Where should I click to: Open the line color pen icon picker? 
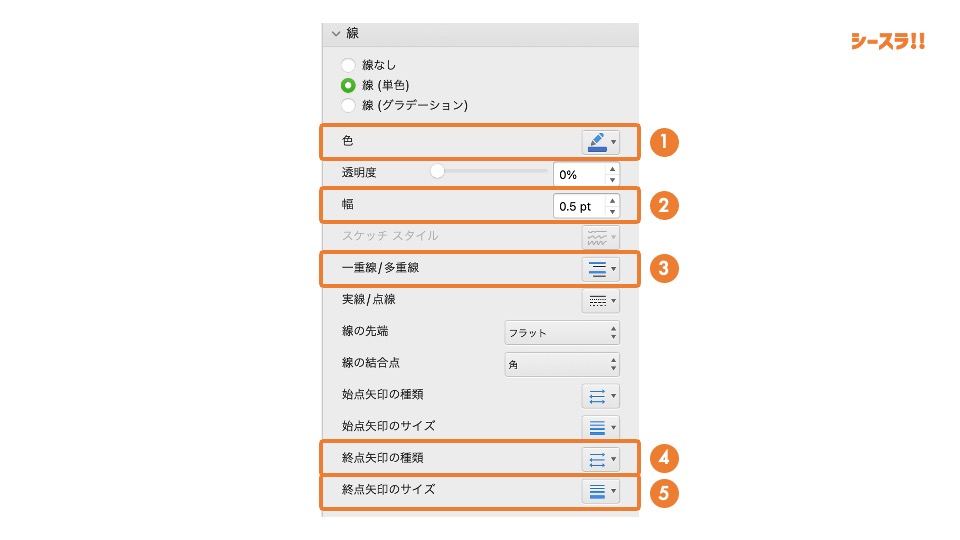(600, 142)
